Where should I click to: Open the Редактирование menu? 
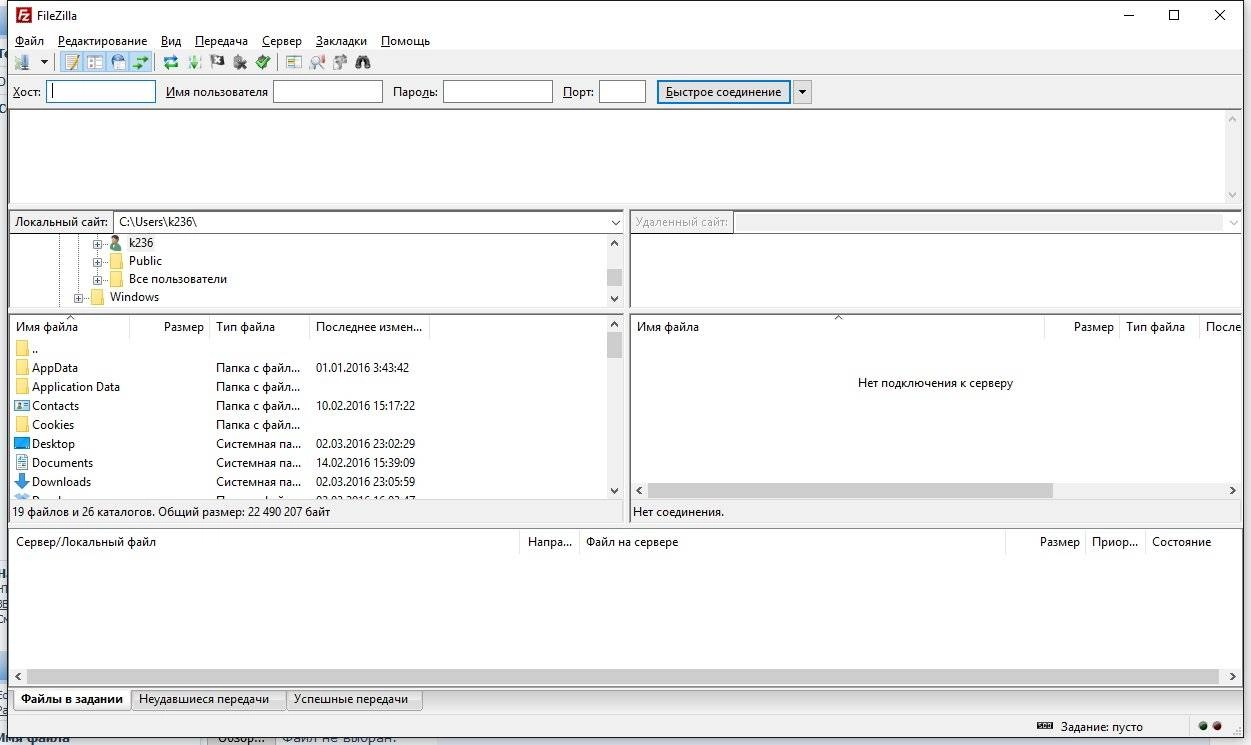pos(102,41)
